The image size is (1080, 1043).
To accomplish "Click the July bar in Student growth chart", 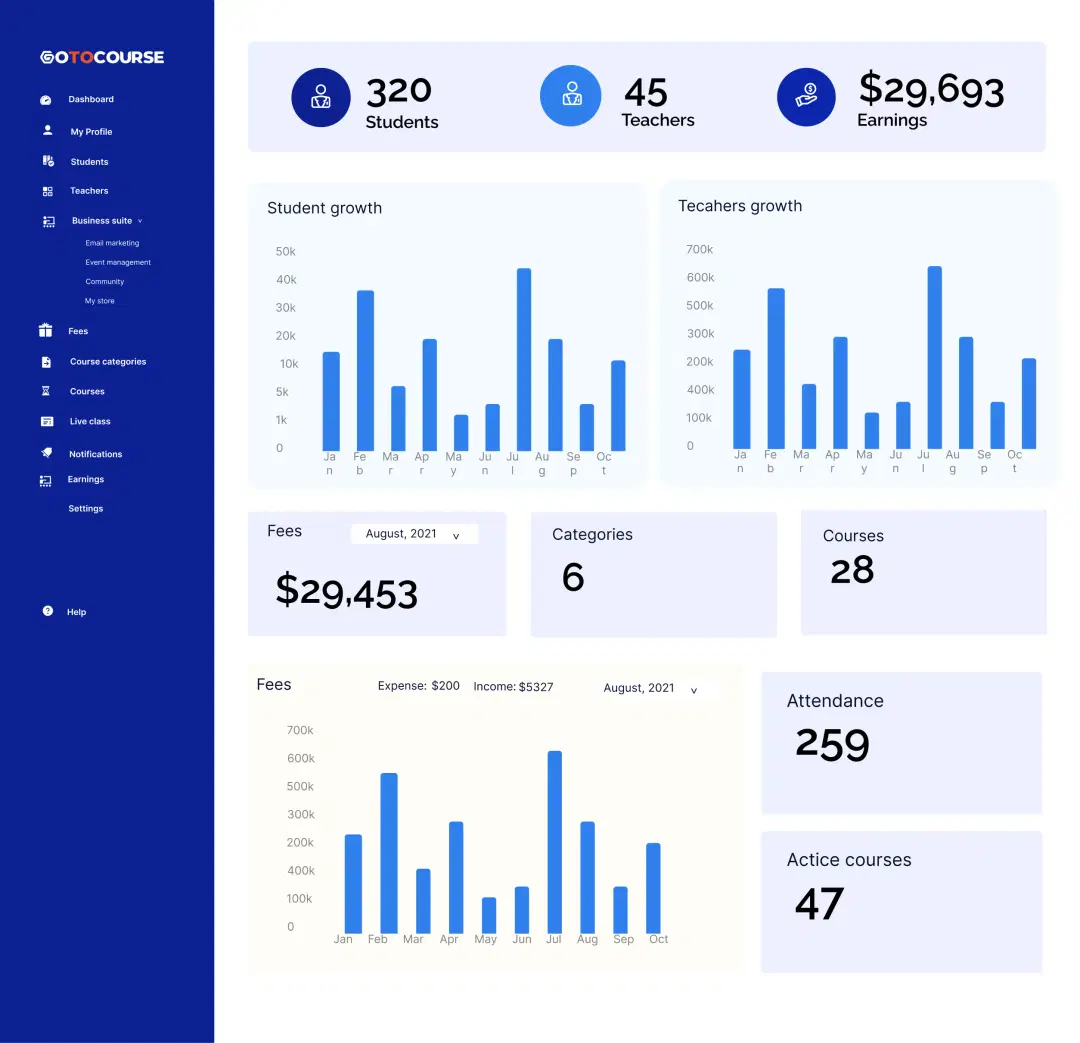I will coord(523,360).
